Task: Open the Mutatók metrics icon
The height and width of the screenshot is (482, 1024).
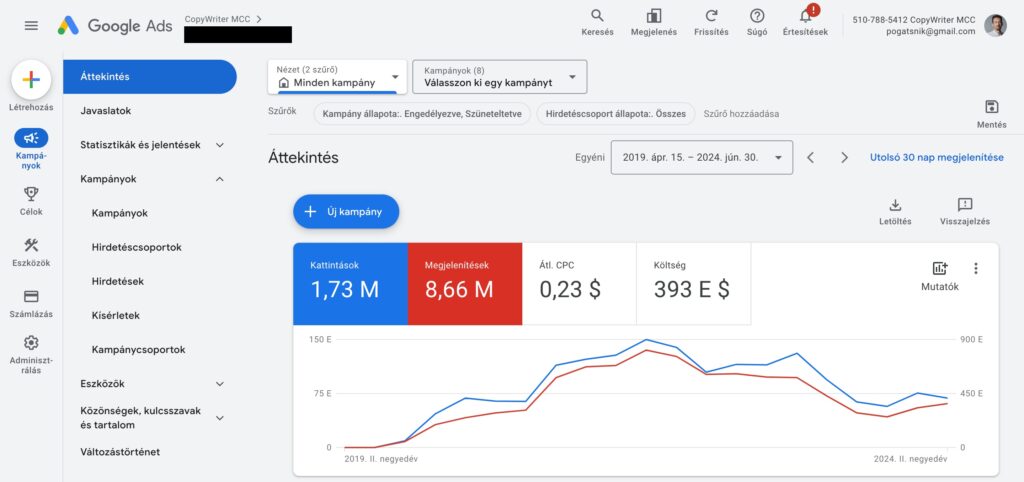Action: (940, 268)
